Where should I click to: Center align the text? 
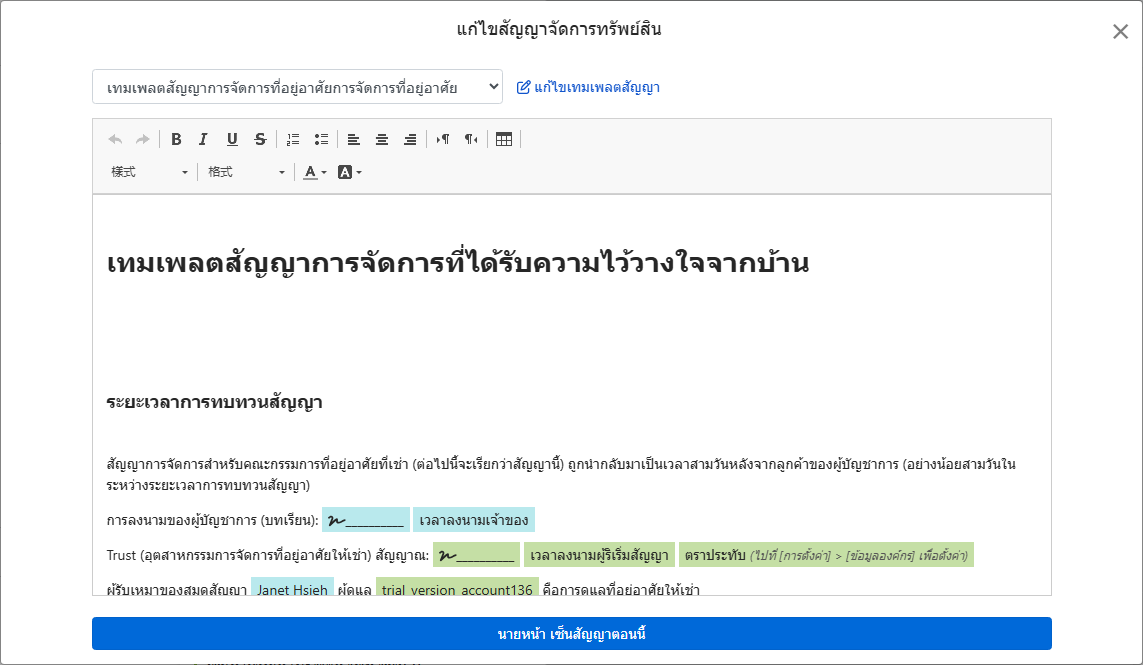(x=382, y=139)
